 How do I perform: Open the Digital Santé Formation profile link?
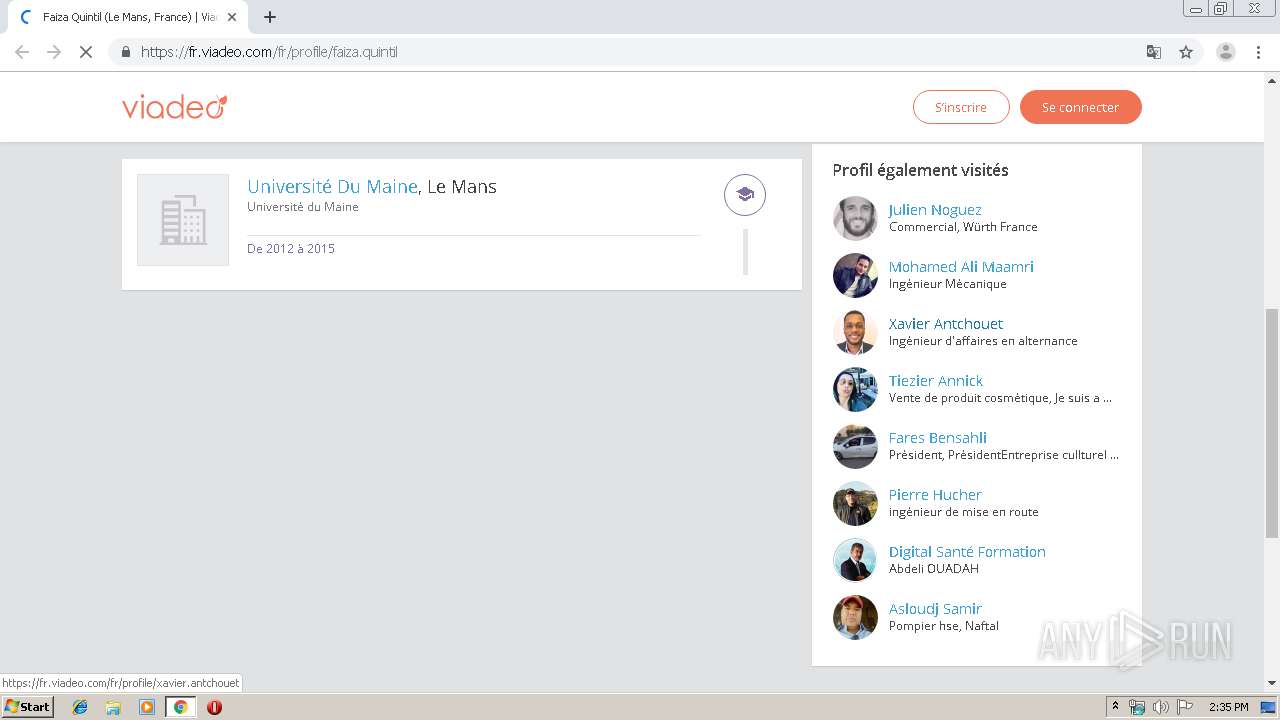point(967,552)
